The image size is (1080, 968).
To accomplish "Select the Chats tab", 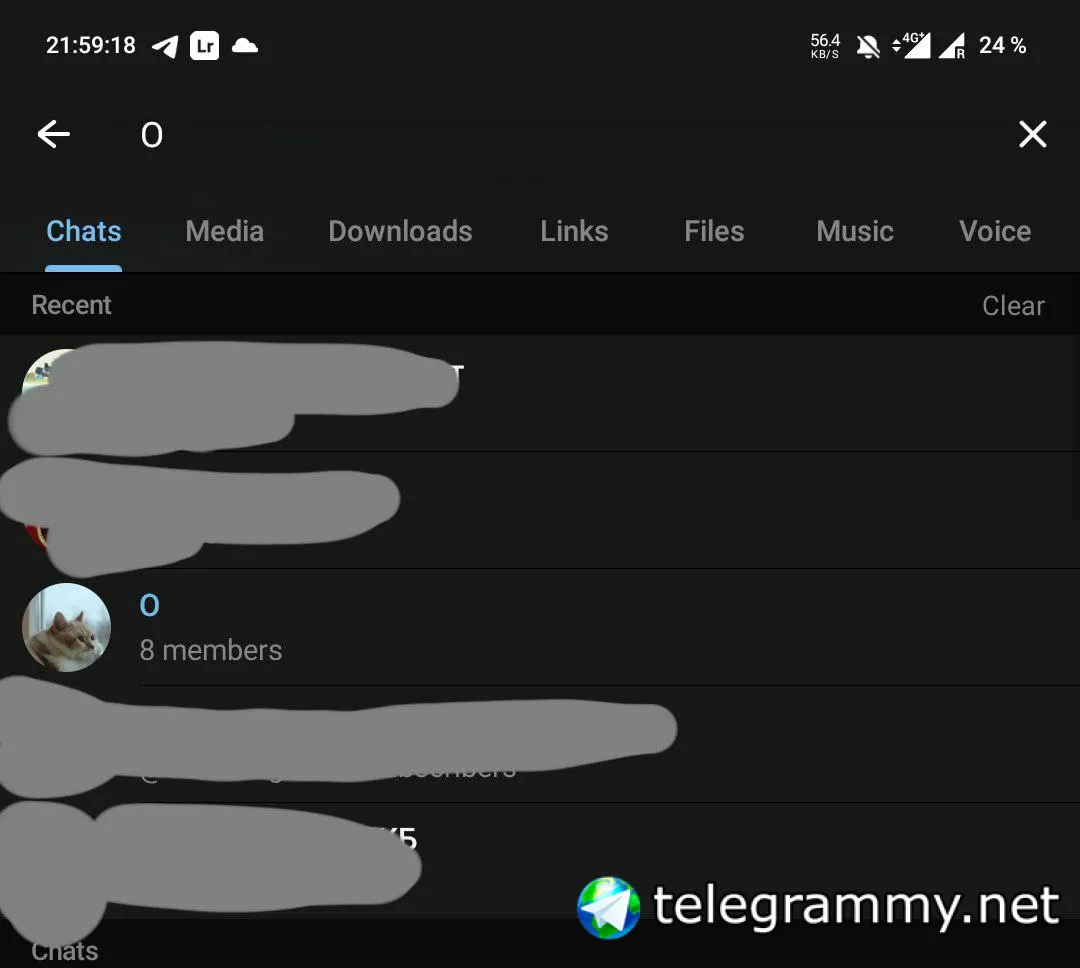I will tap(83, 231).
